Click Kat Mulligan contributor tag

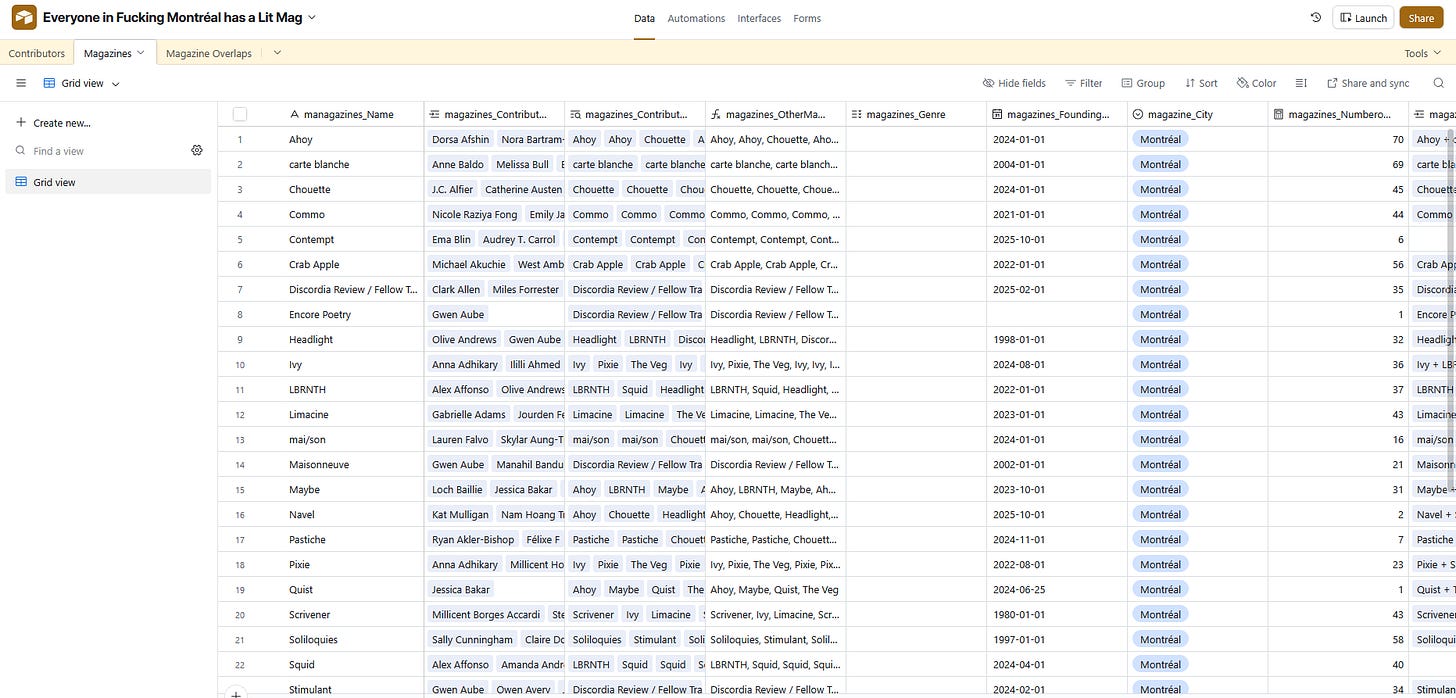[x=460, y=514]
